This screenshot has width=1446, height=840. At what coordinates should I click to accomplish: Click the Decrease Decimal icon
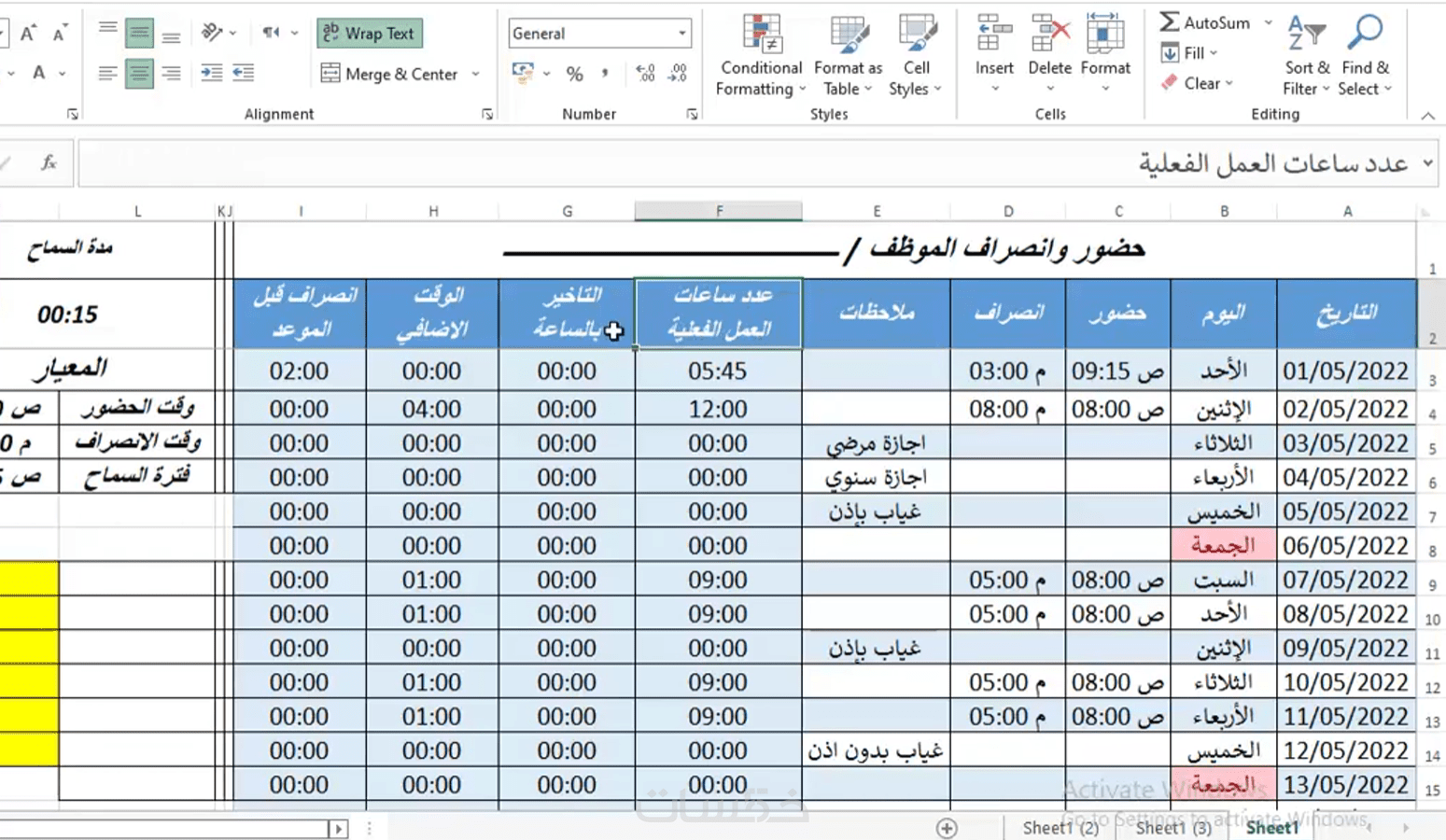pos(679,73)
